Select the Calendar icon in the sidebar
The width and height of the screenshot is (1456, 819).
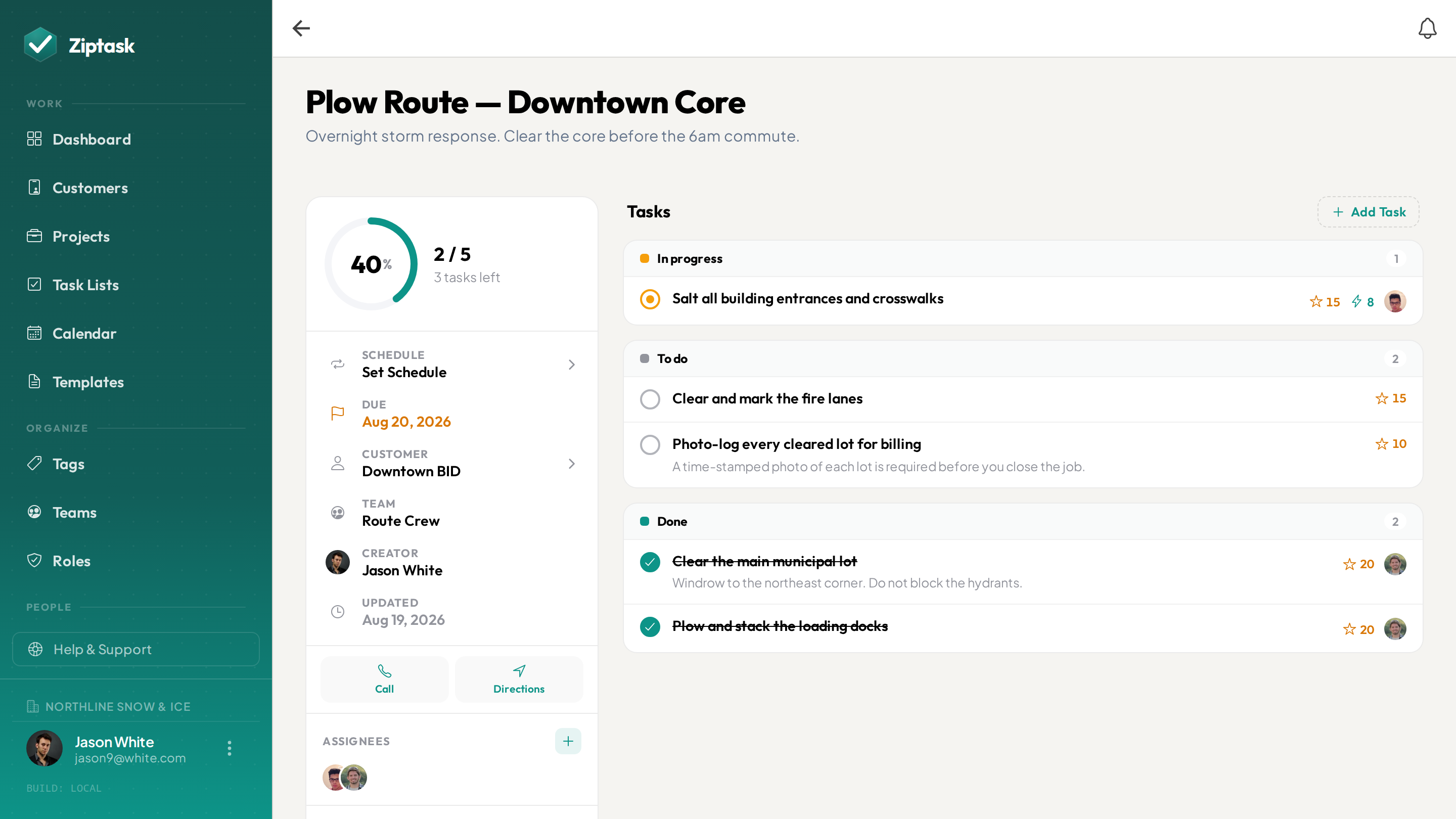(x=34, y=333)
